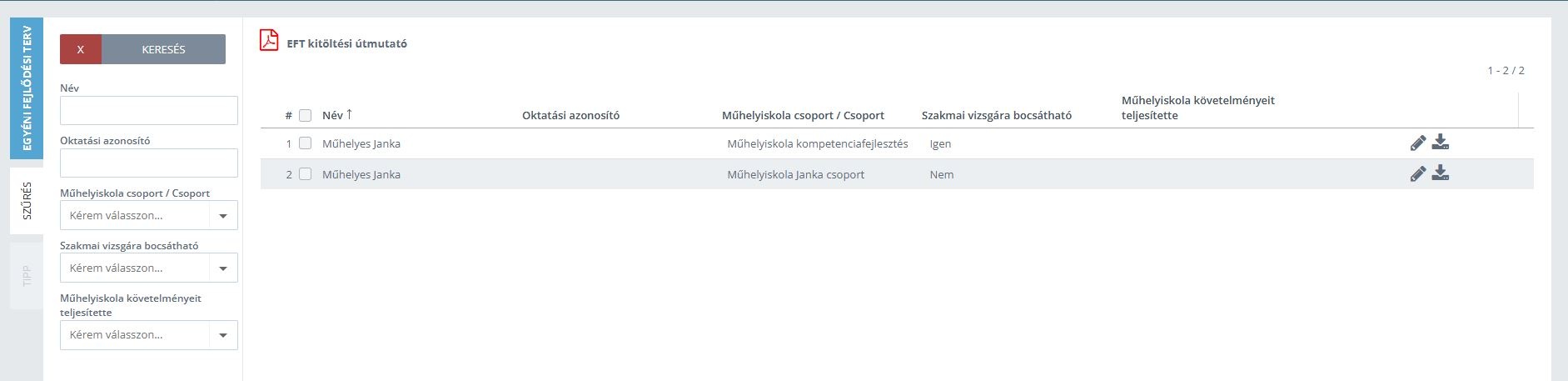Viewport: 1568px width, 381px height.
Task: Open the EFT kitöltési útmutató PDF icon
Action: pos(269,40)
